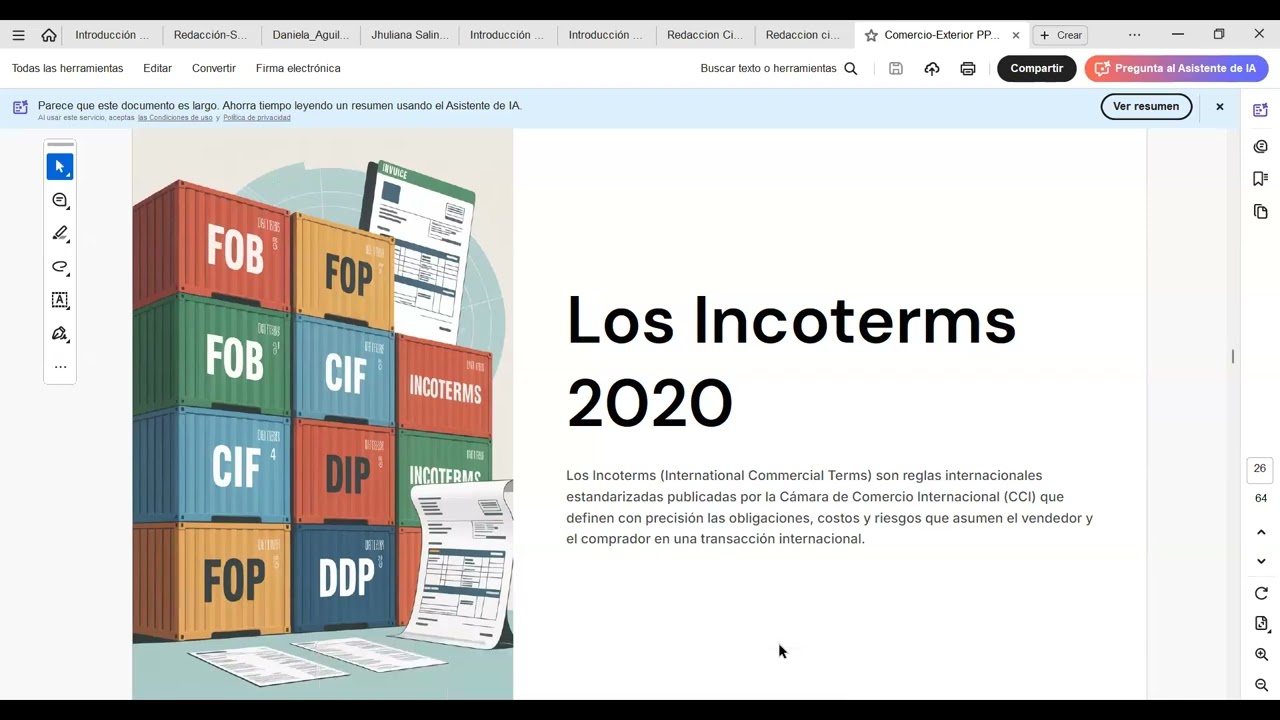This screenshot has width=1280, height=720.
Task: Open the Editar menu
Action: coord(157,69)
